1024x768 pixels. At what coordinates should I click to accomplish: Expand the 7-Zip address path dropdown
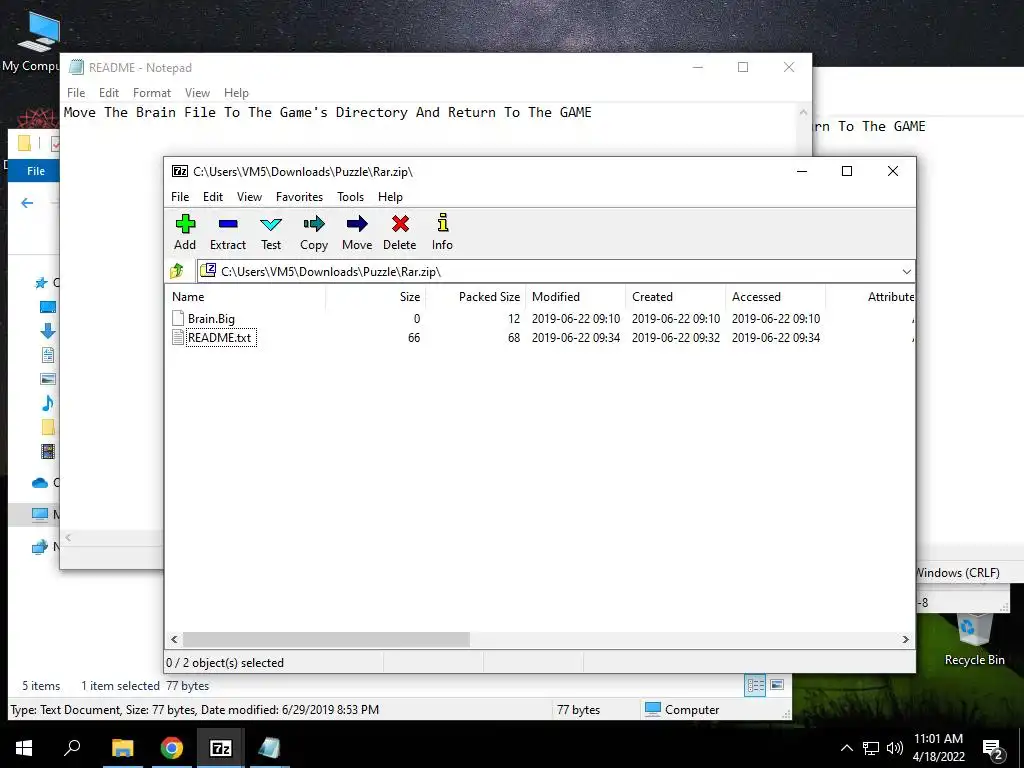[x=906, y=272]
